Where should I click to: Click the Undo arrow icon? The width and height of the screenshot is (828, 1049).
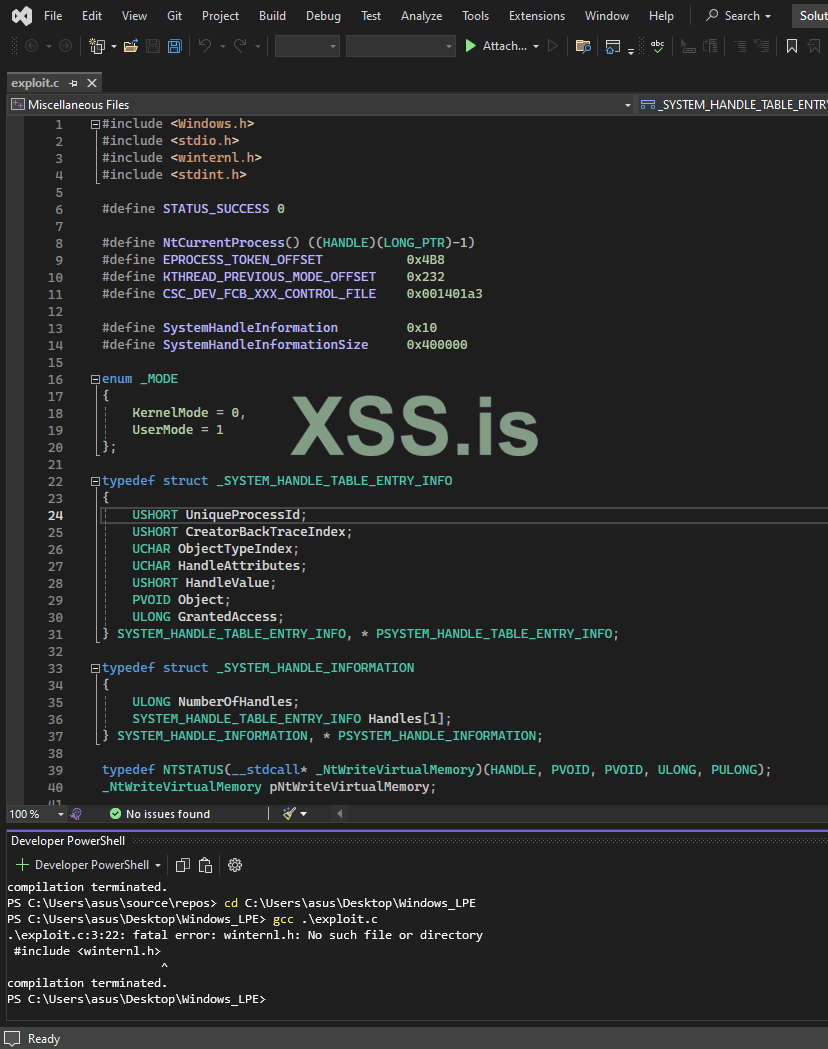[x=205, y=45]
